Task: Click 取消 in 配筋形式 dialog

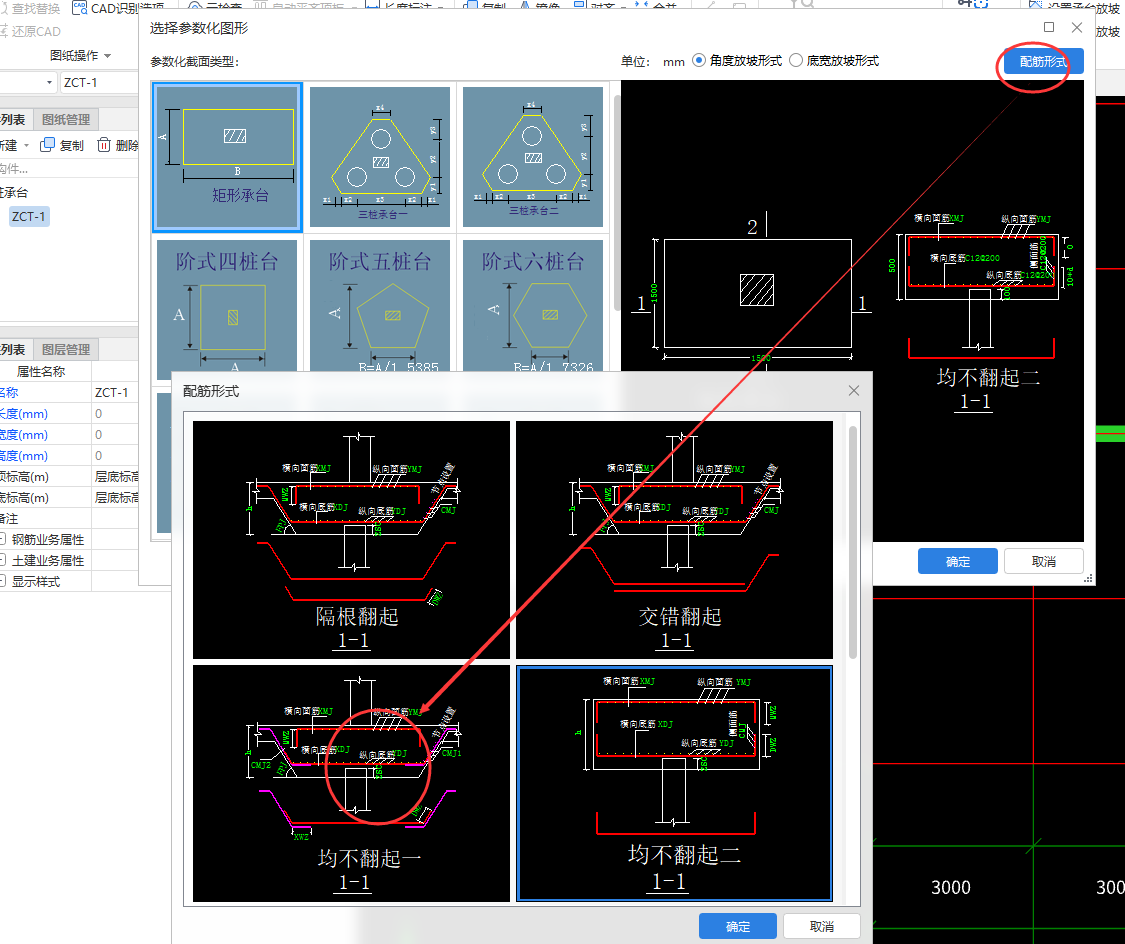Action: pyautogui.click(x=822, y=926)
